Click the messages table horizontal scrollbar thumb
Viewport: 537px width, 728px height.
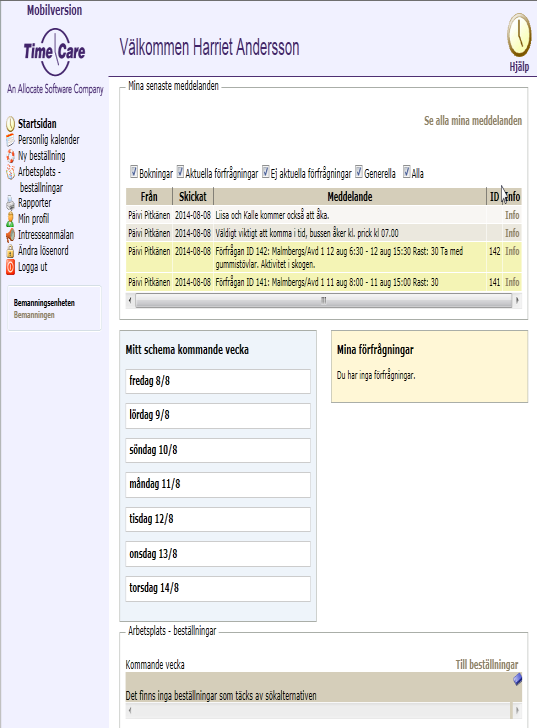coord(323,300)
